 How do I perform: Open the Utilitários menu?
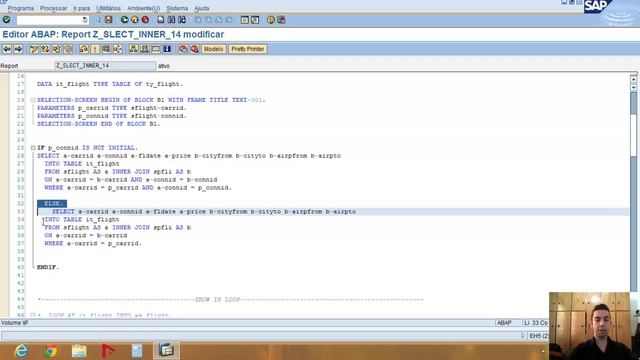[x=109, y=8]
